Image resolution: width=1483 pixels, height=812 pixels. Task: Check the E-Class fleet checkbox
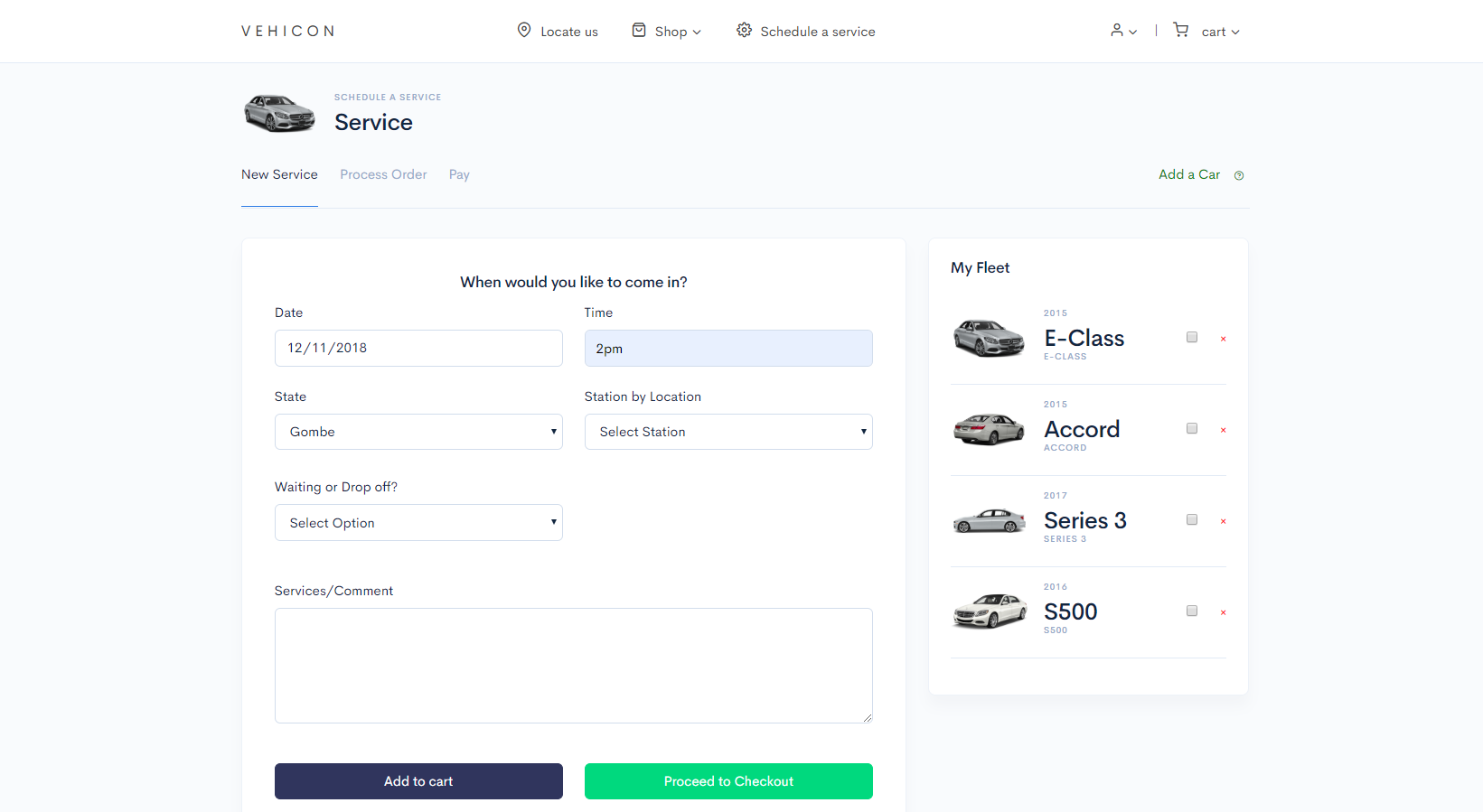tap(1192, 337)
